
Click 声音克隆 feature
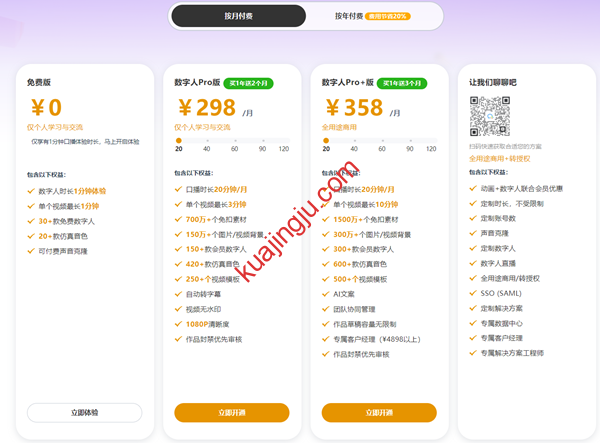pos(494,233)
